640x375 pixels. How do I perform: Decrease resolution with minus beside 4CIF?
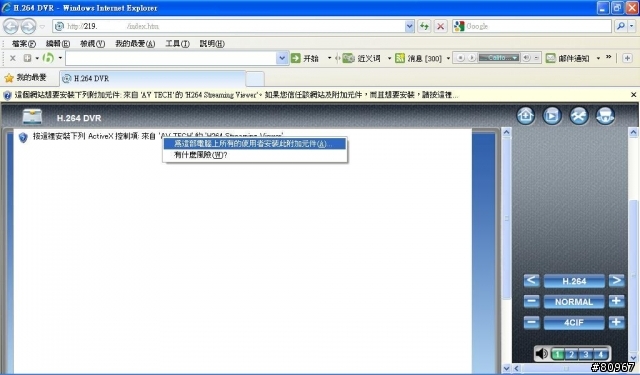click(x=531, y=322)
